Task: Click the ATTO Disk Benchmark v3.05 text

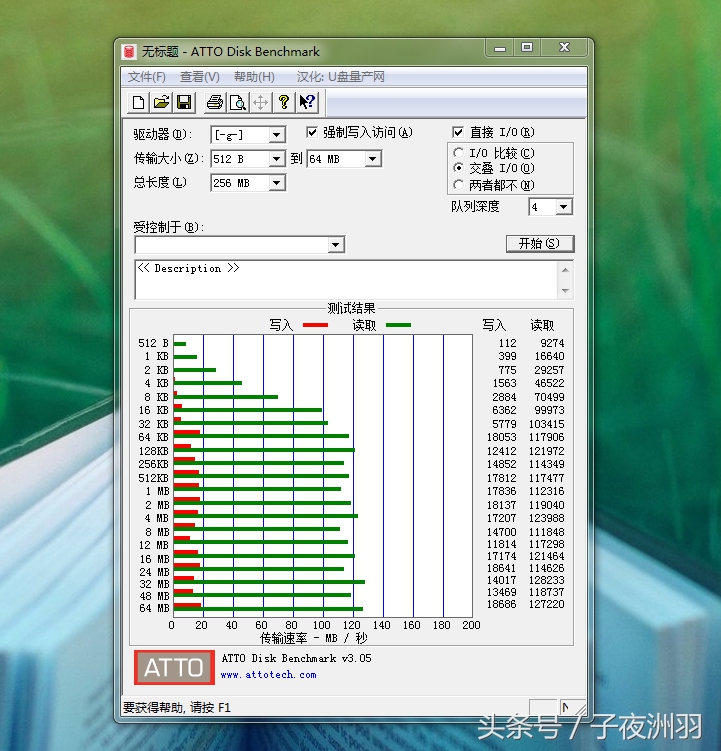Action: [297, 658]
